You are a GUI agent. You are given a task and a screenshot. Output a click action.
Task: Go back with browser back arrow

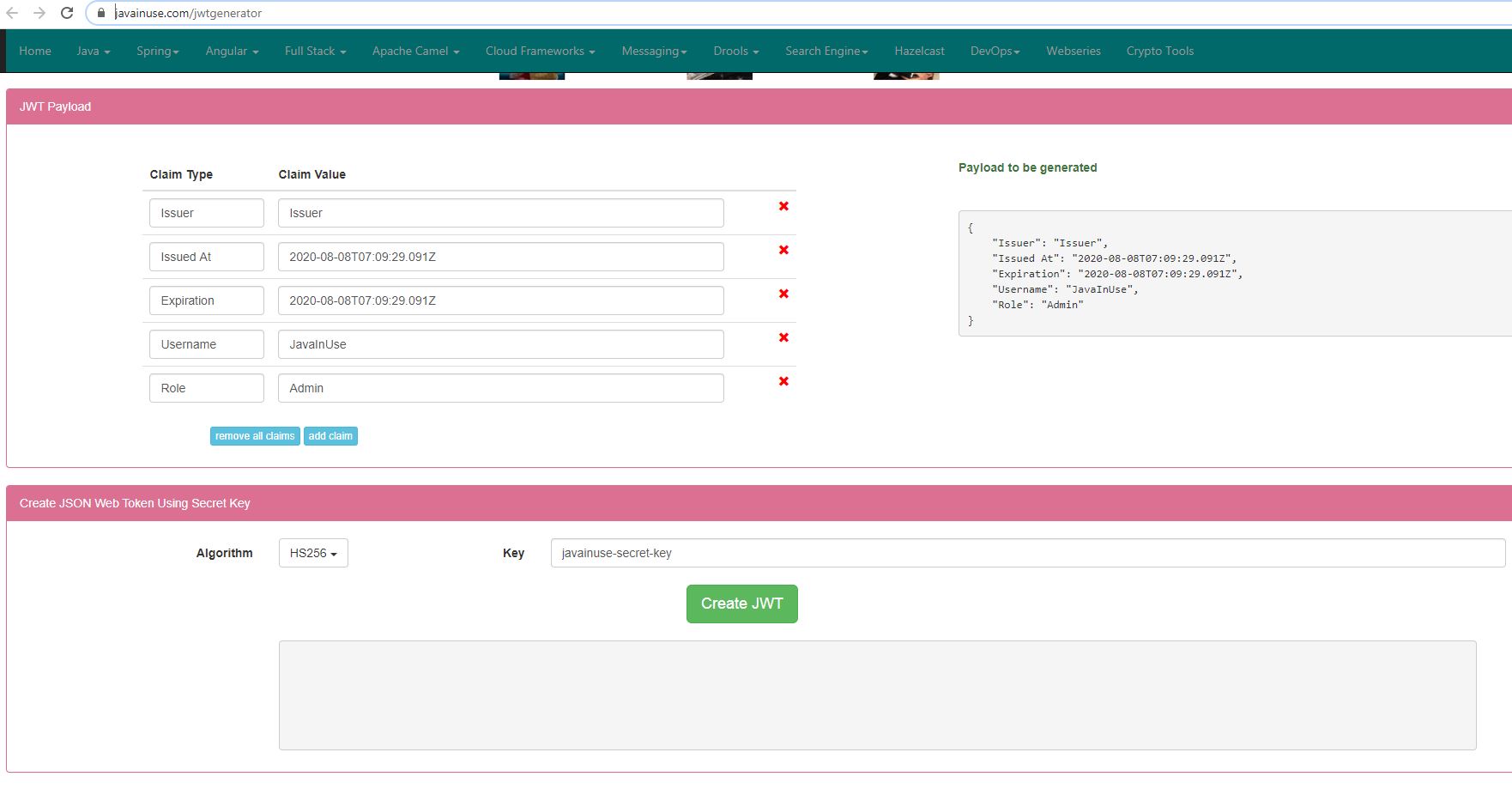click(12, 13)
